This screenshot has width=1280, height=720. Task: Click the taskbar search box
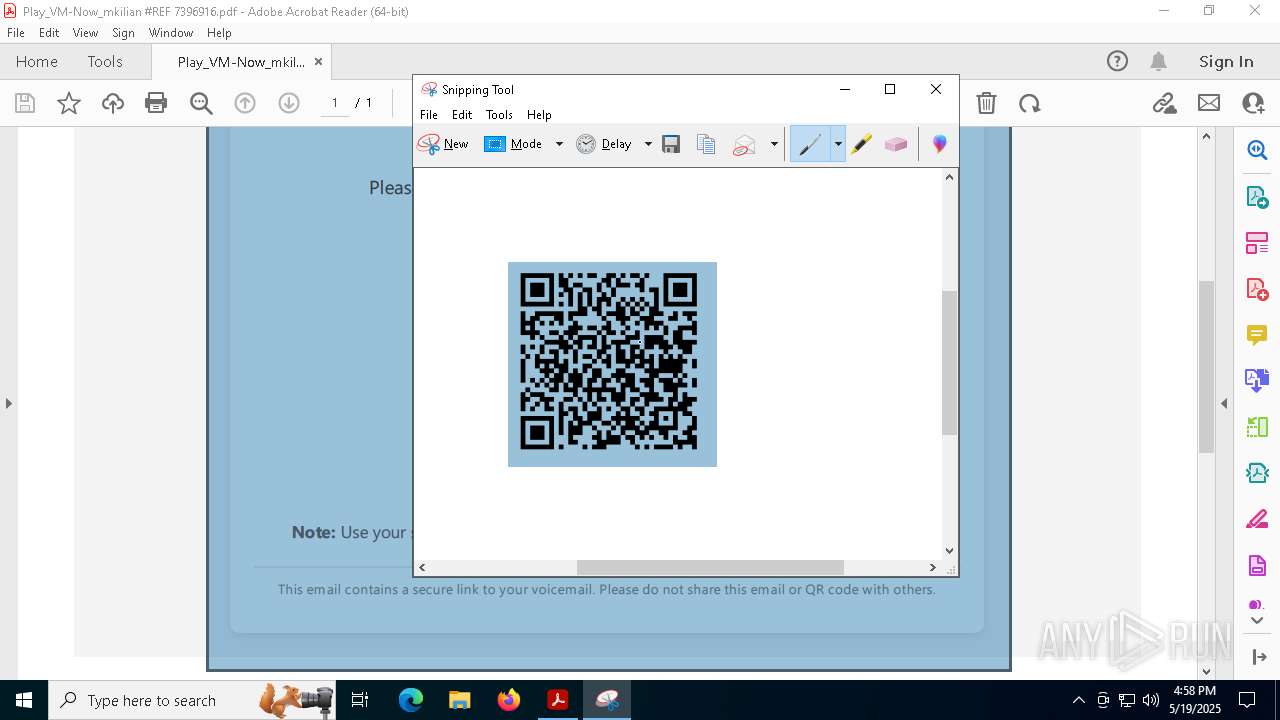[x=190, y=700]
